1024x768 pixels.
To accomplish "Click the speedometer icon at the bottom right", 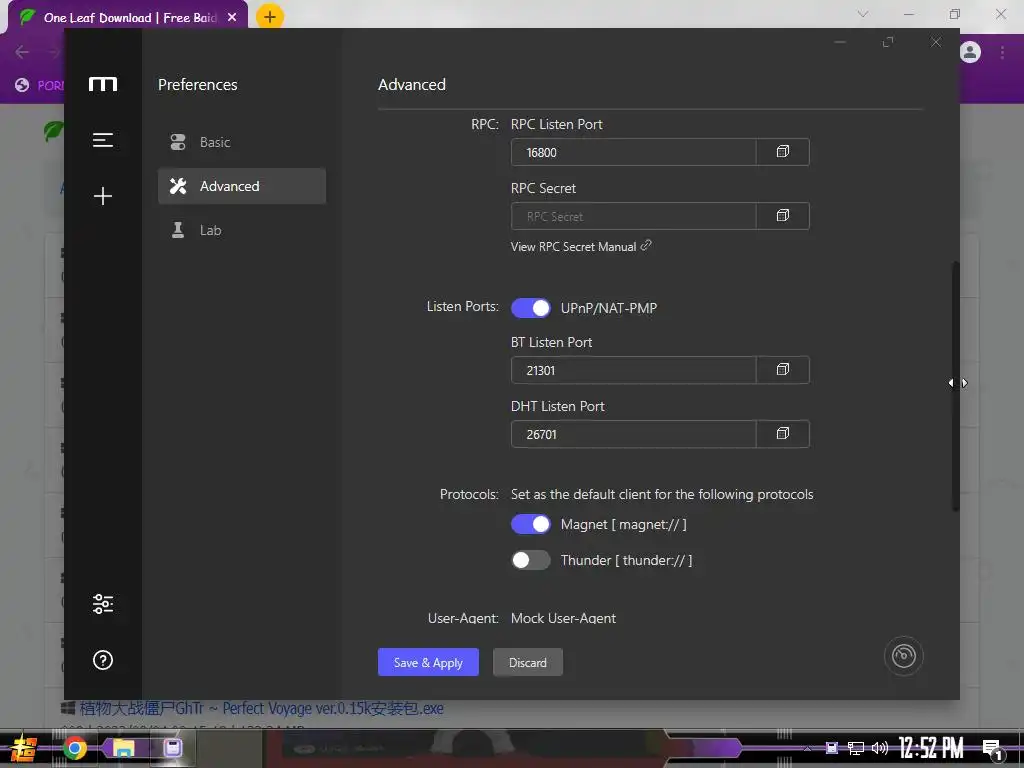I will pyautogui.click(x=903, y=656).
